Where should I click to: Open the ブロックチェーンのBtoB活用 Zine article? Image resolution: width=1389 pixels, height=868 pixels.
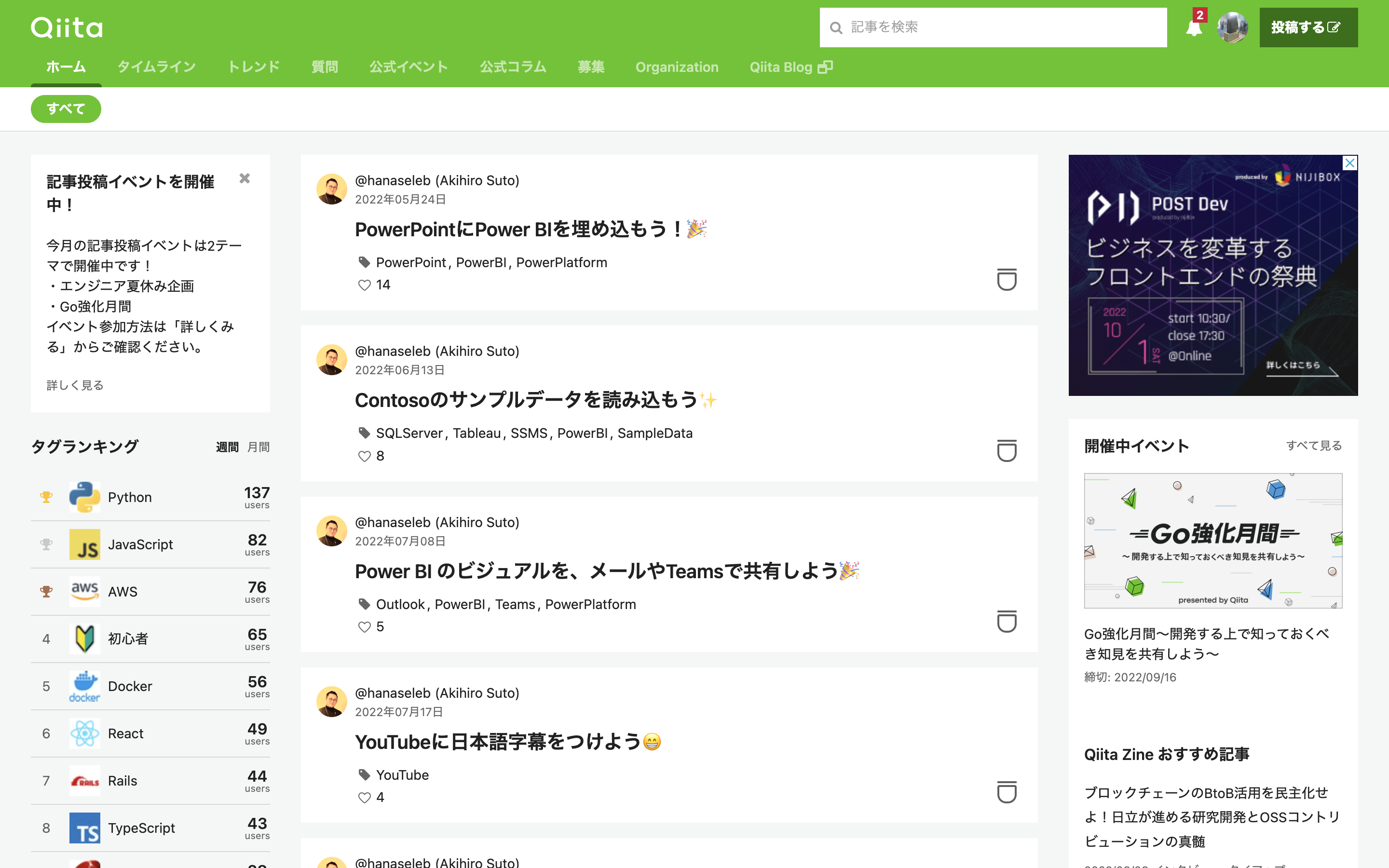point(1212,817)
